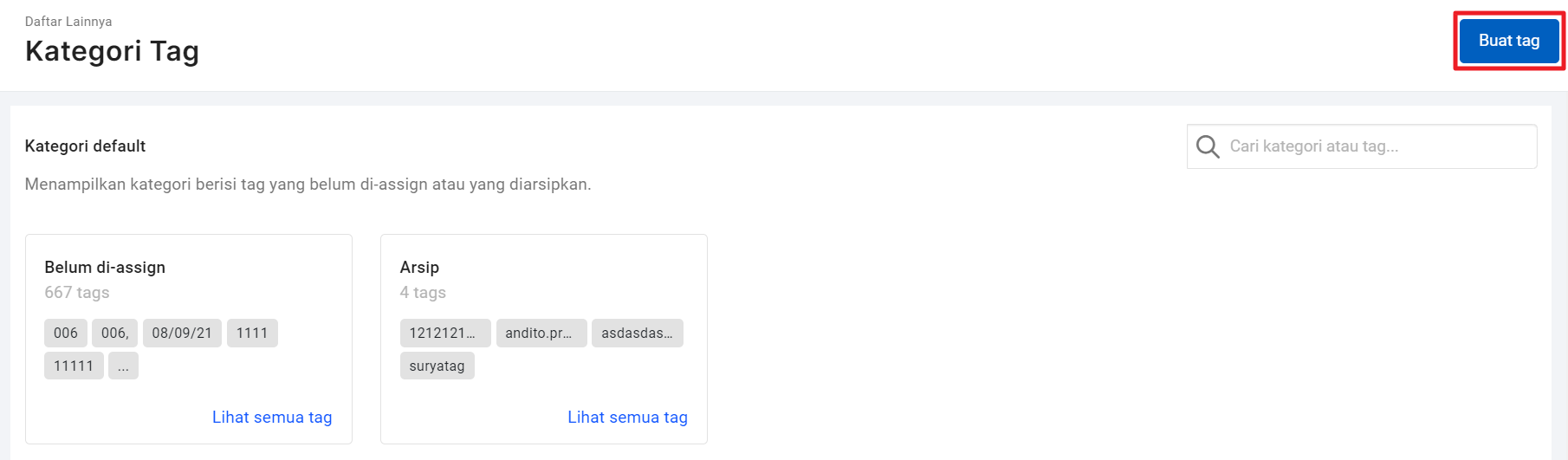The image size is (1568, 460).
Task: Select the 08/09/21 tag chip
Action: pos(182,334)
